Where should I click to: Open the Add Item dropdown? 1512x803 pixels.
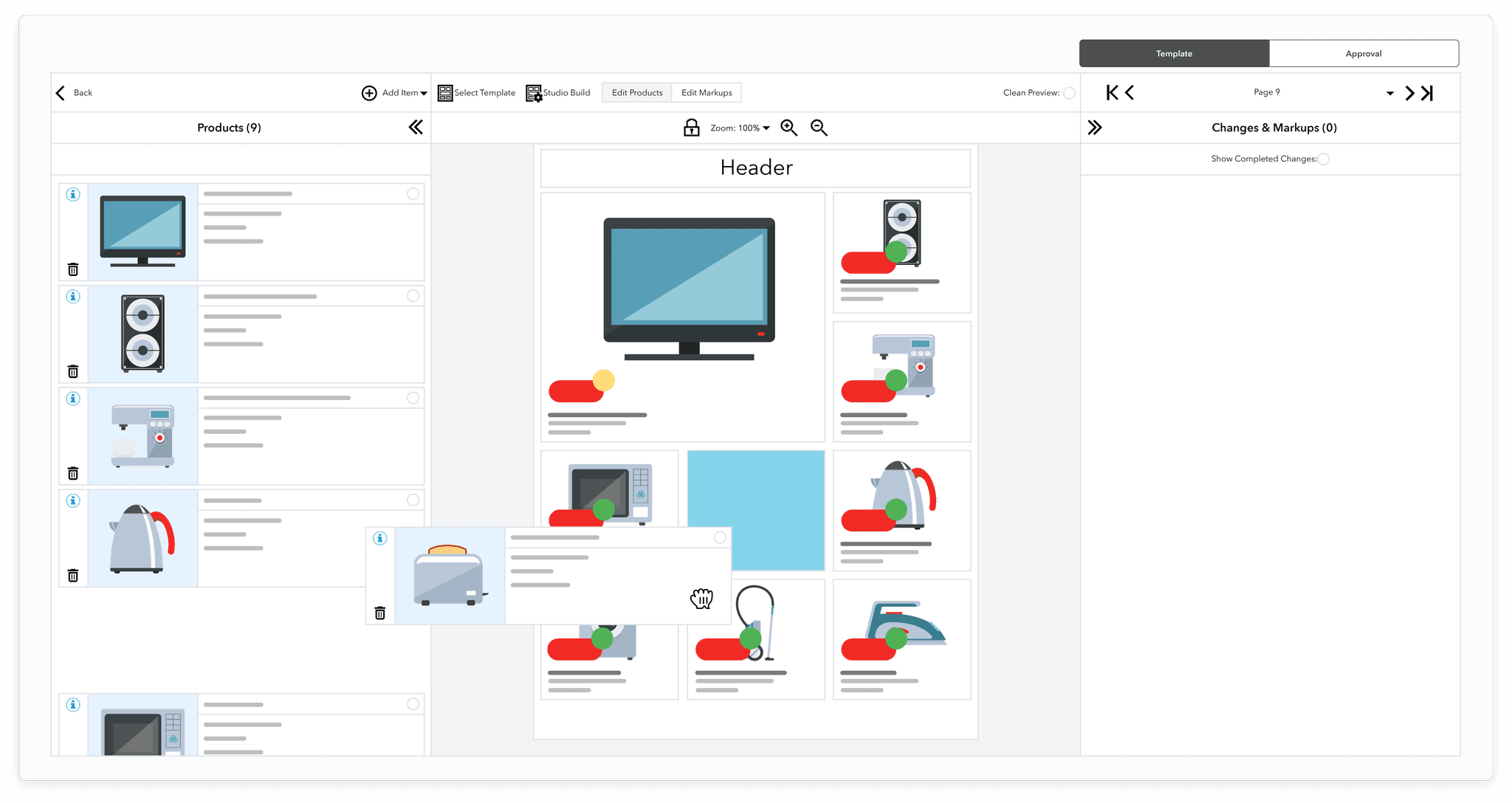425,92
